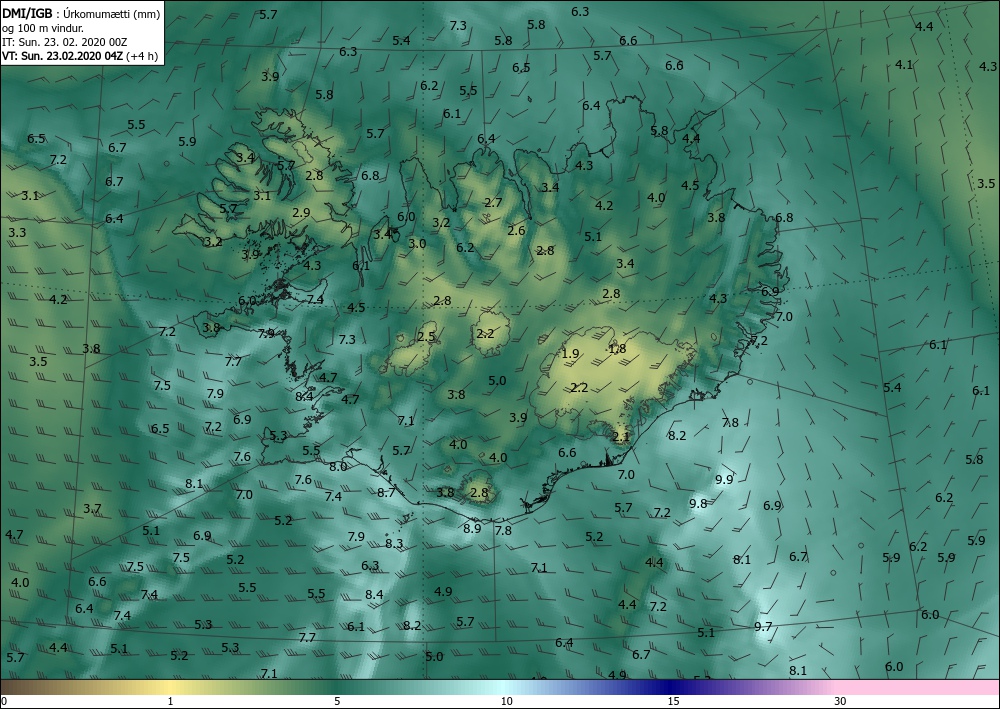Click the '30' label on the color scale
Image resolution: width=1000 pixels, height=709 pixels.
coord(840,701)
